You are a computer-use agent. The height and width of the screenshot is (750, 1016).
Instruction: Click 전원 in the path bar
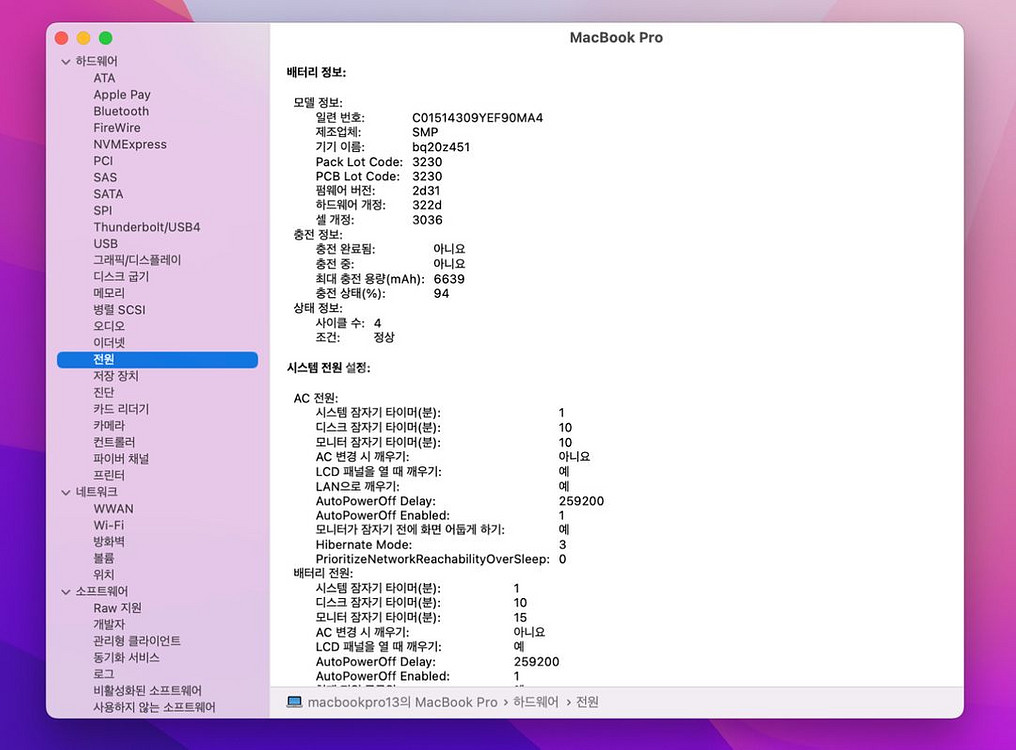pyautogui.click(x=587, y=702)
